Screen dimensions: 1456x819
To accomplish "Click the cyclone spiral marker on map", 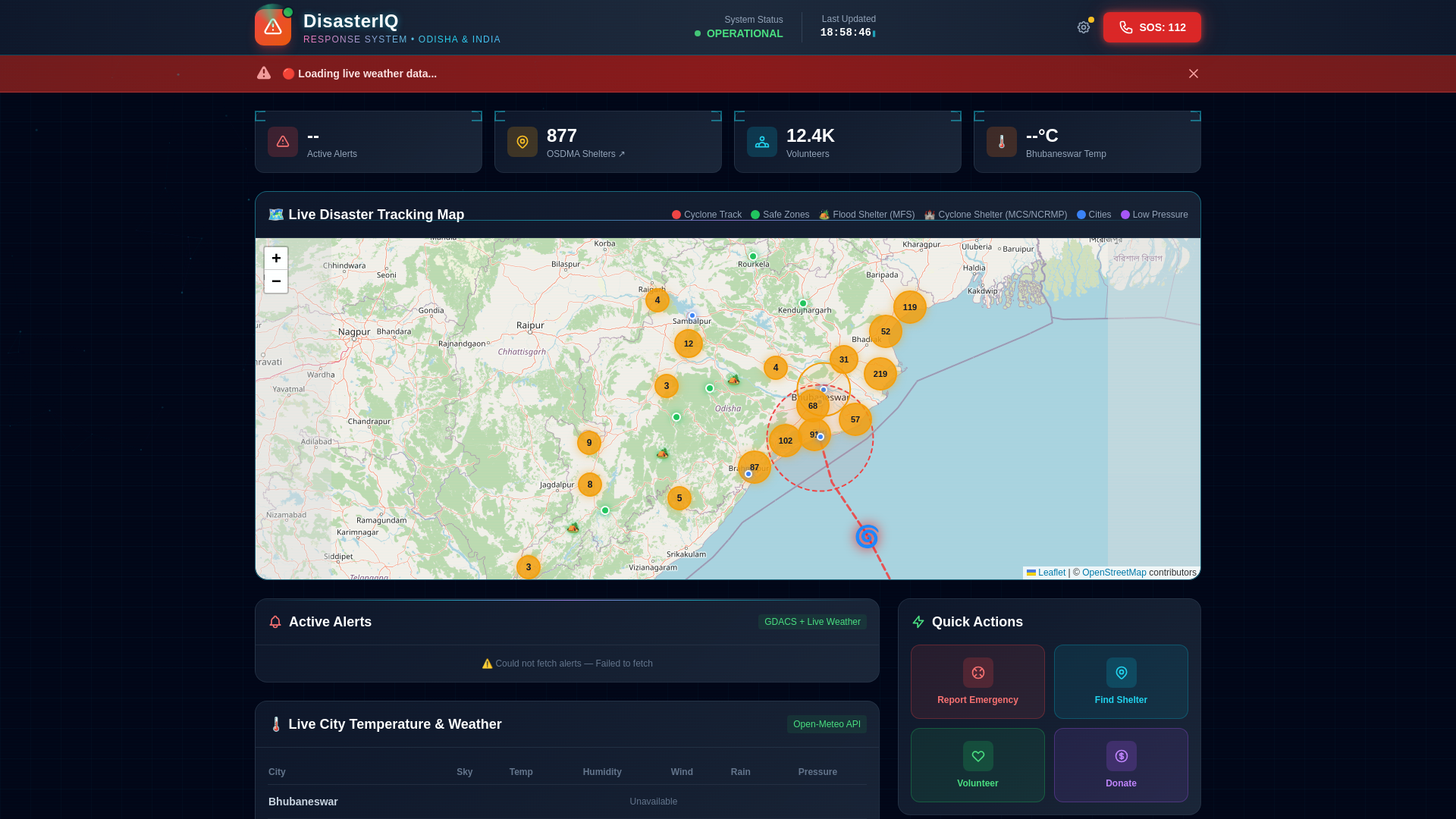I will 867,537.
